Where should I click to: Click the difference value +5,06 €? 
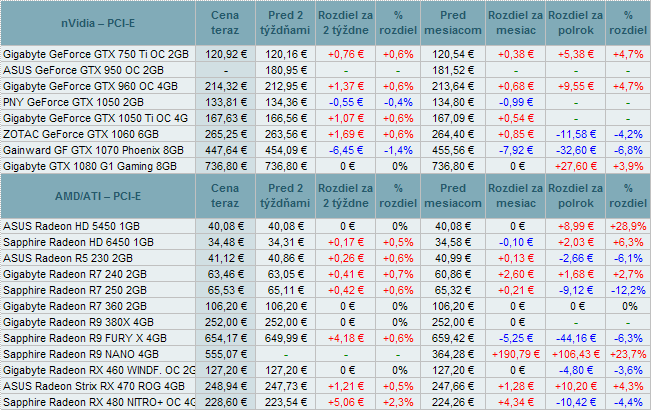point(346,402)
